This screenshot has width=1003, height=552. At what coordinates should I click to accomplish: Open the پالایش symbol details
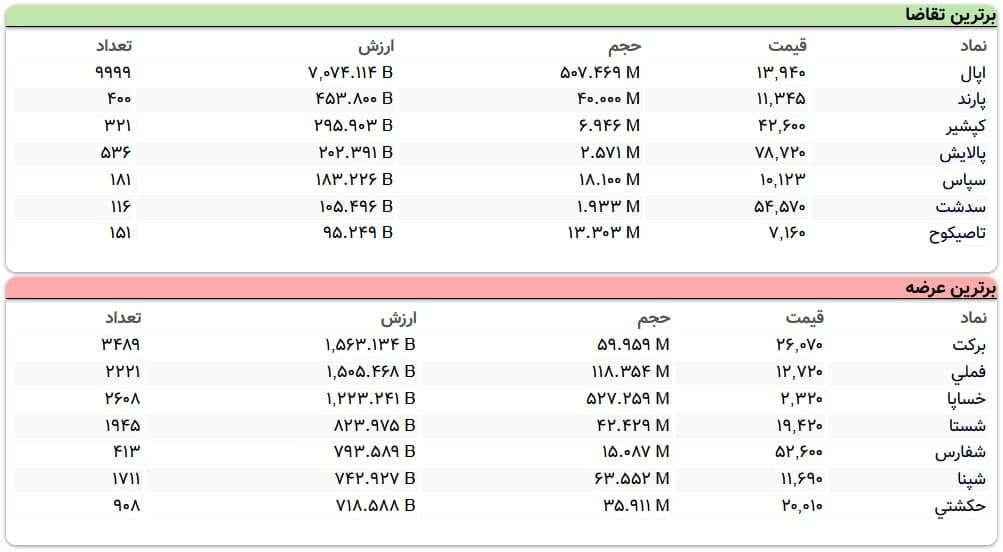[963, 154]
